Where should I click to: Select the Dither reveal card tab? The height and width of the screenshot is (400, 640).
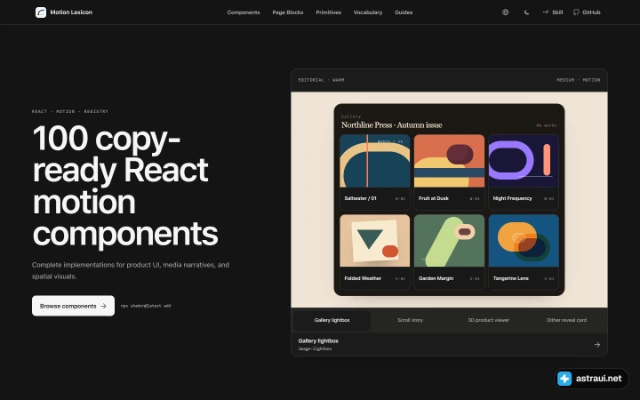point(567,320)
